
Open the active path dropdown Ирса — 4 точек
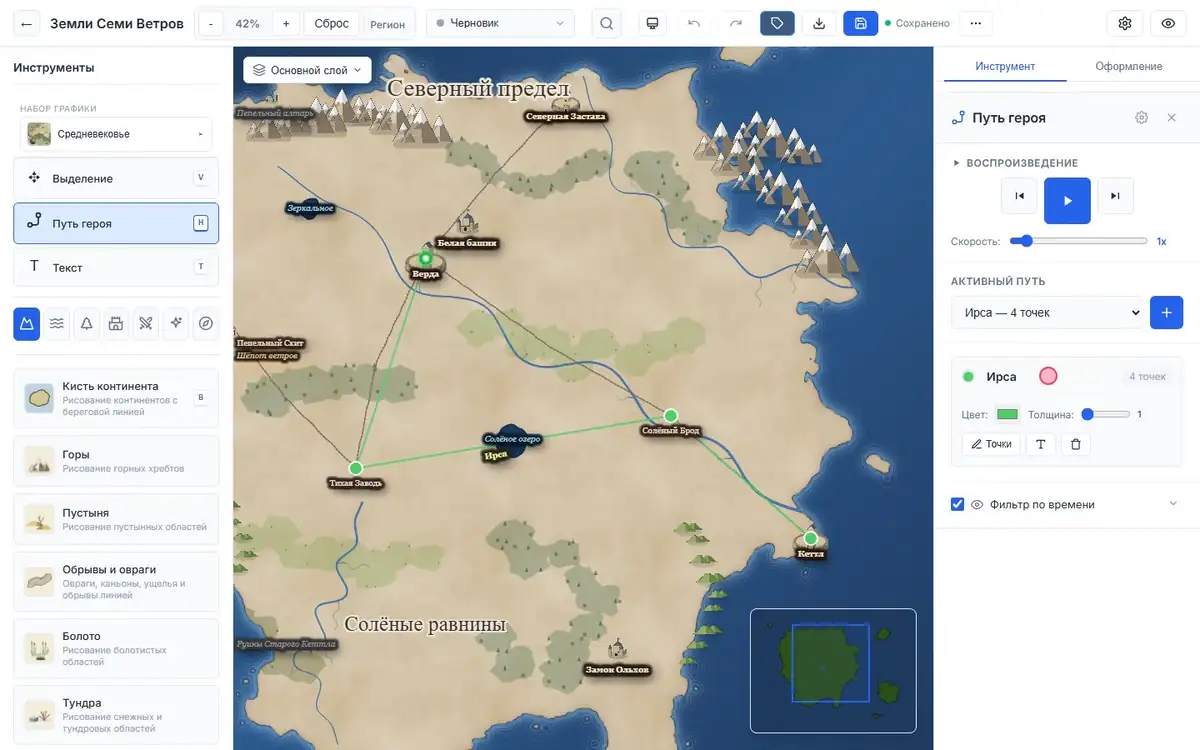(1046, 313)
